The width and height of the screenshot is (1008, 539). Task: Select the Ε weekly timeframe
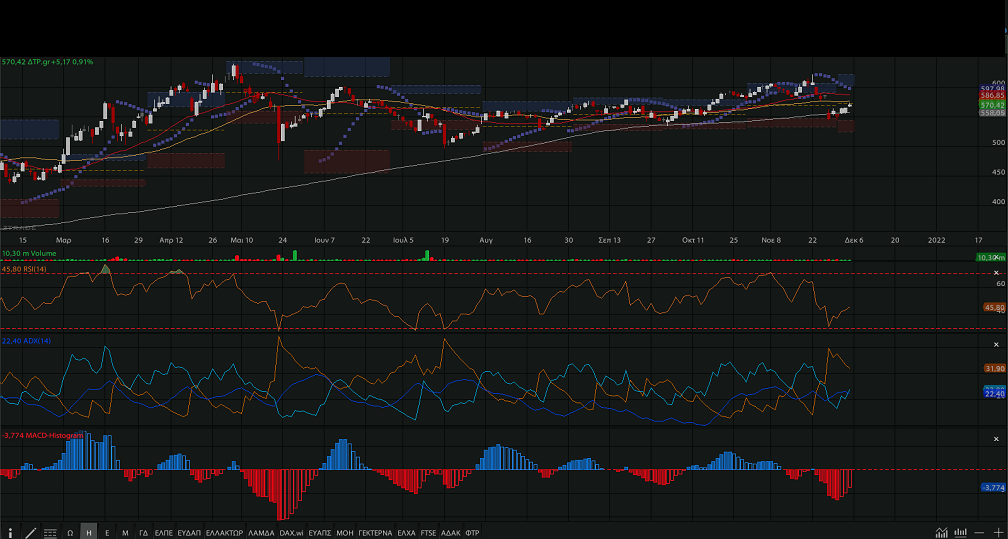click(x=107, y=532)
